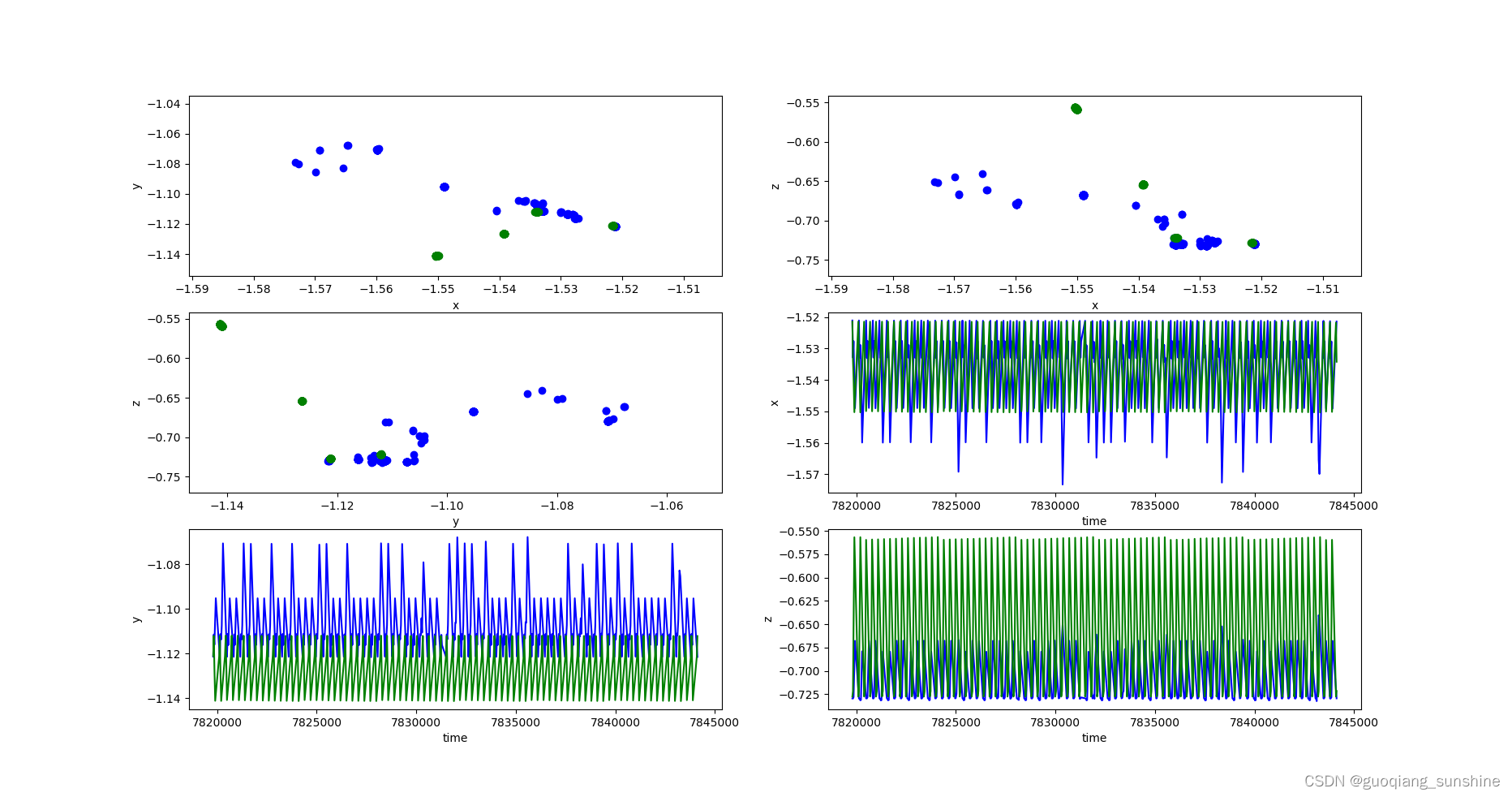Click the "−0.625" tick on z-versus-time plot

pyautogui.click(x=799, y=601)
